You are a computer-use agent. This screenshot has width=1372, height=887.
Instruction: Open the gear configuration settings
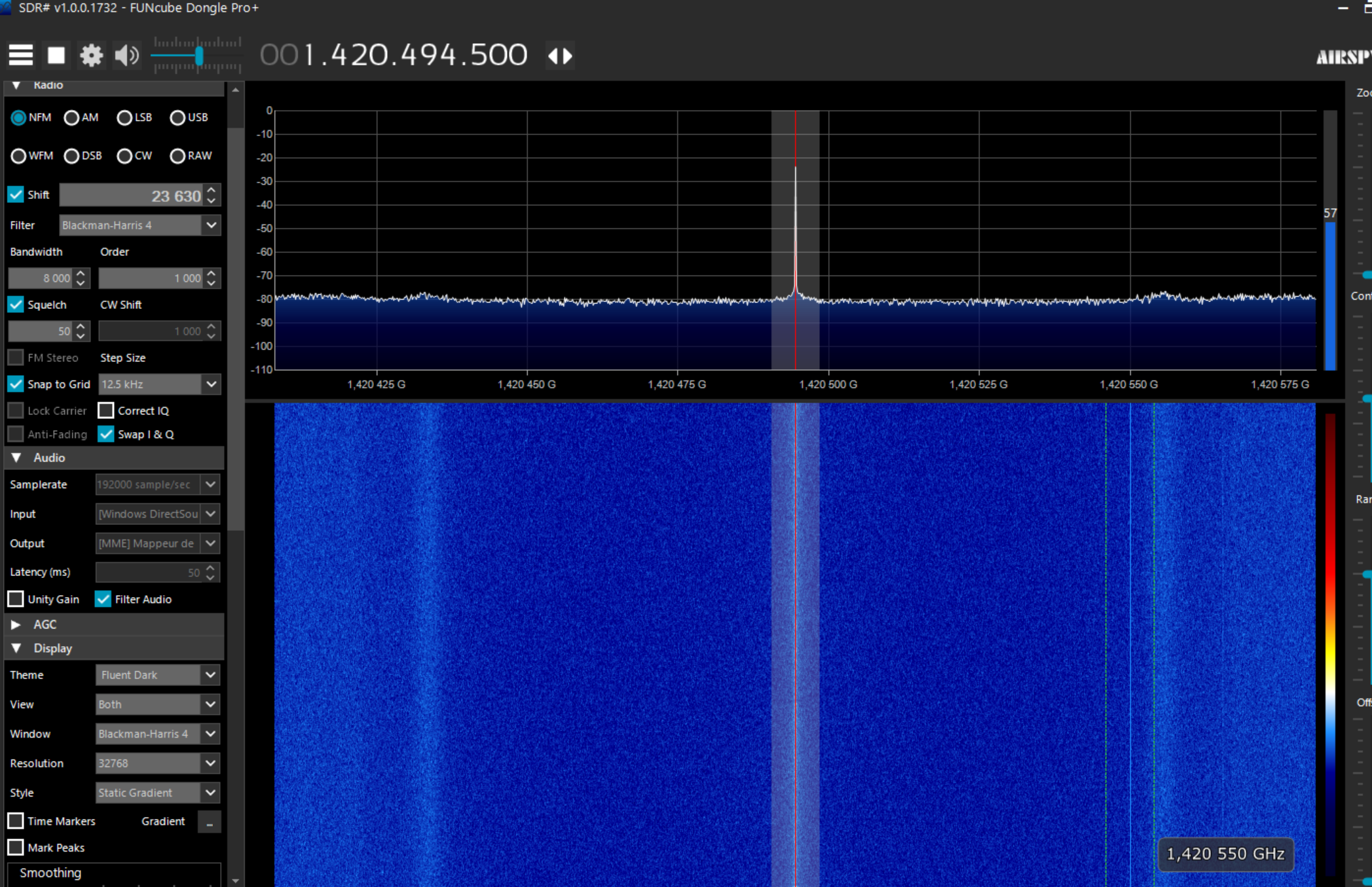pyautogui.click(x=91, y=56)
